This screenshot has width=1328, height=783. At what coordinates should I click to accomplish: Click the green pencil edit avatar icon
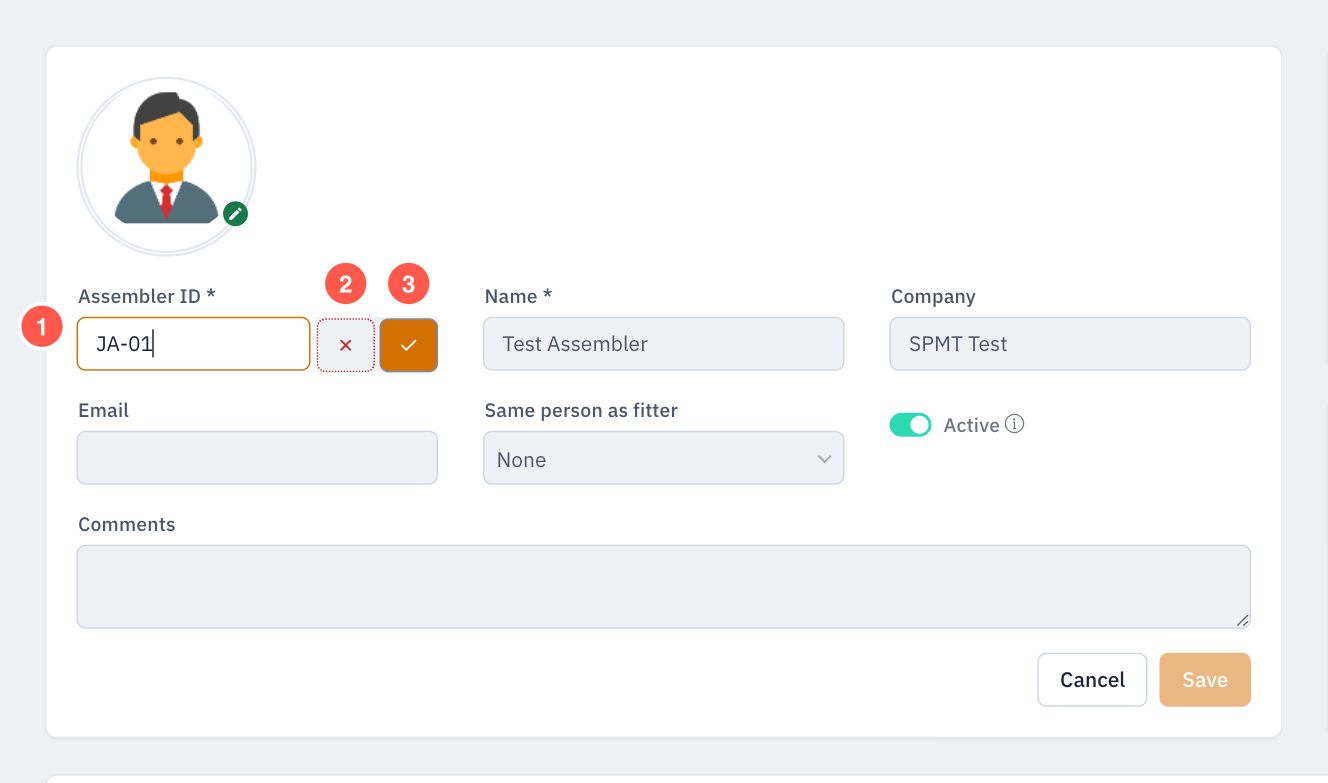[x=235, y=213]
